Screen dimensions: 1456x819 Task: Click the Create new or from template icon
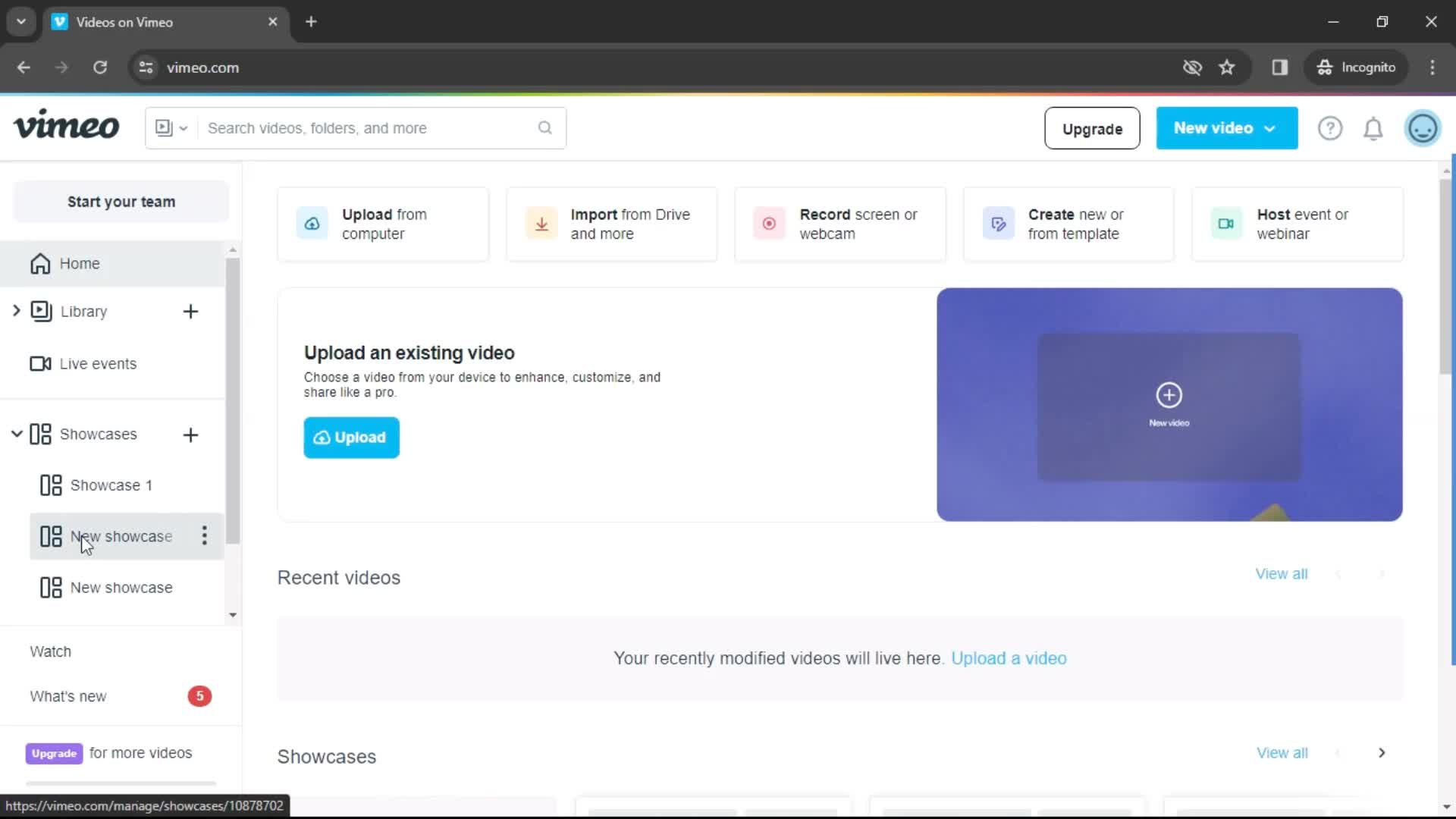coord(998,223)
